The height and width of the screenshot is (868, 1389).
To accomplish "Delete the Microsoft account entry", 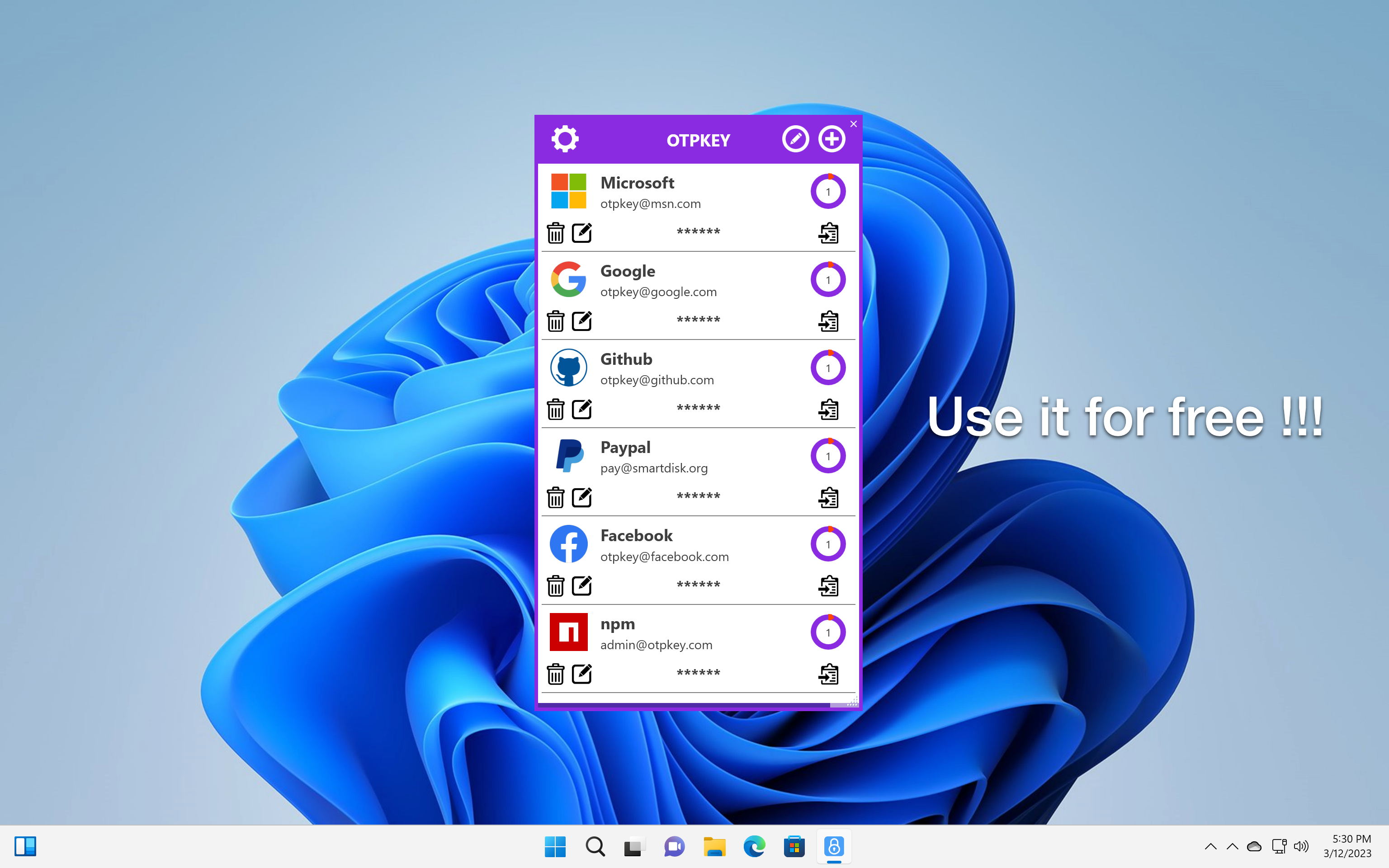I will (555, 232).
